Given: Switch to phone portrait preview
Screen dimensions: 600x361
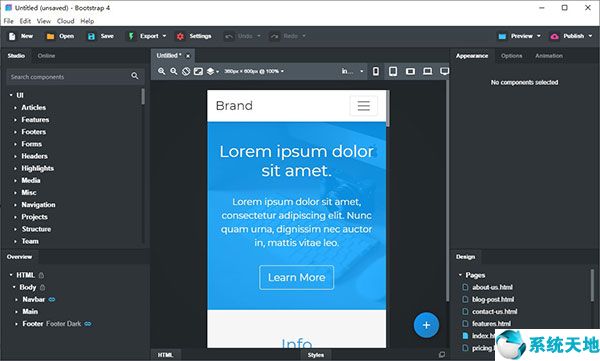Looking at the screenshot, I should (376, 71).
